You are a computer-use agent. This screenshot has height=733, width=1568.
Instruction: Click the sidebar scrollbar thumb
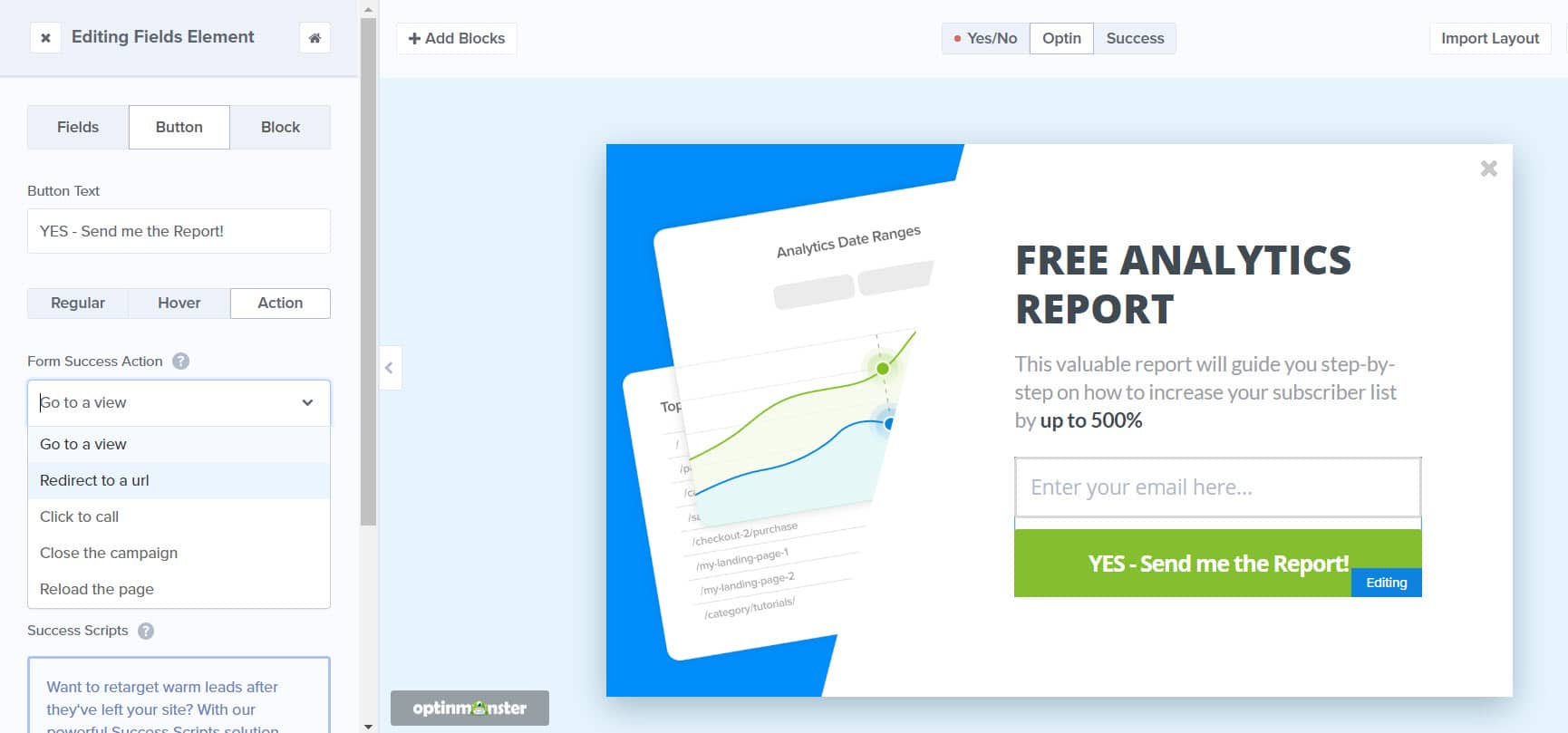click(x=368, y=272)
